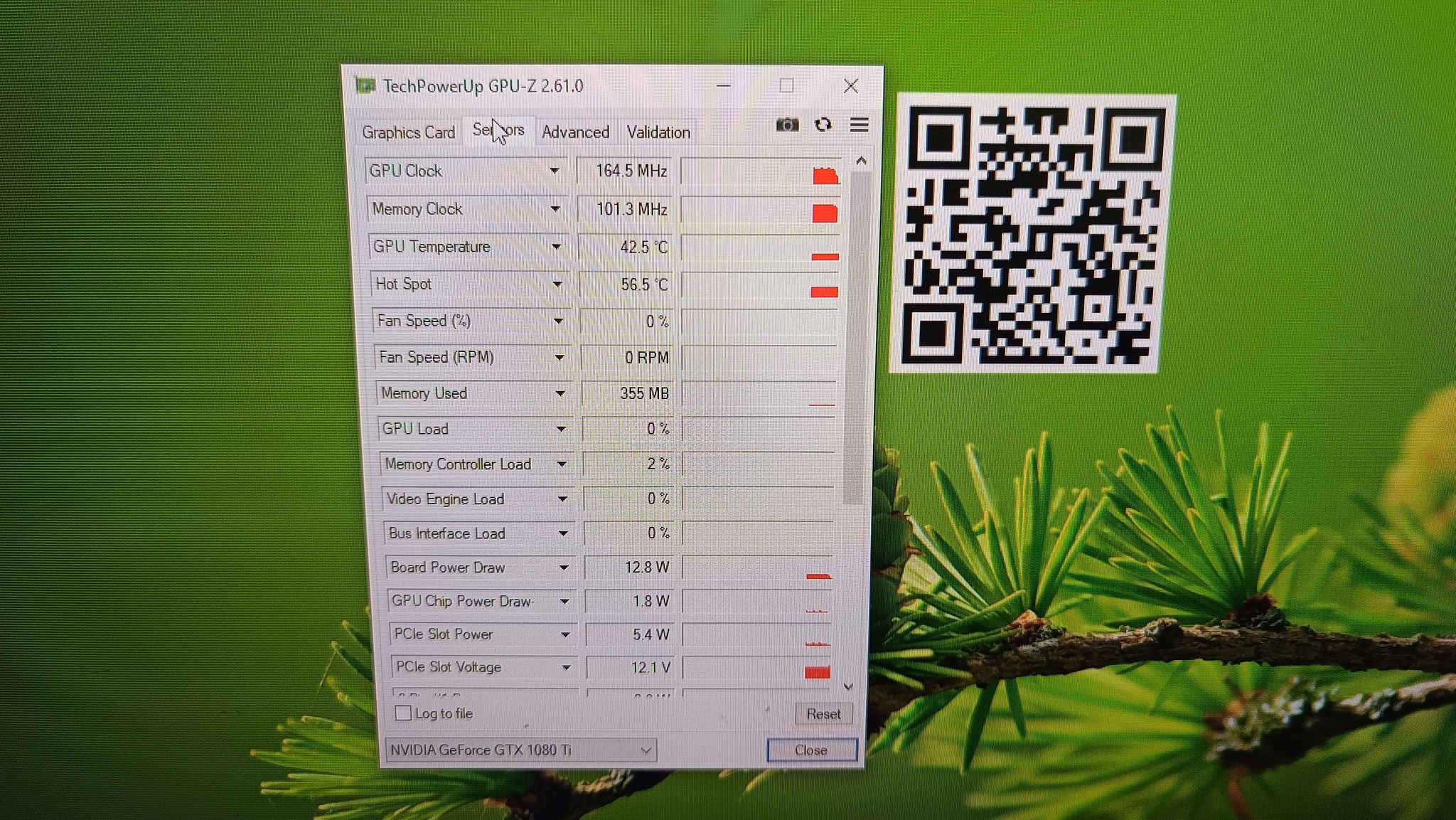Viewport: 1456px width, 820px height.
Task: Open the Advanced tab
Action: [x=575, y=132]
